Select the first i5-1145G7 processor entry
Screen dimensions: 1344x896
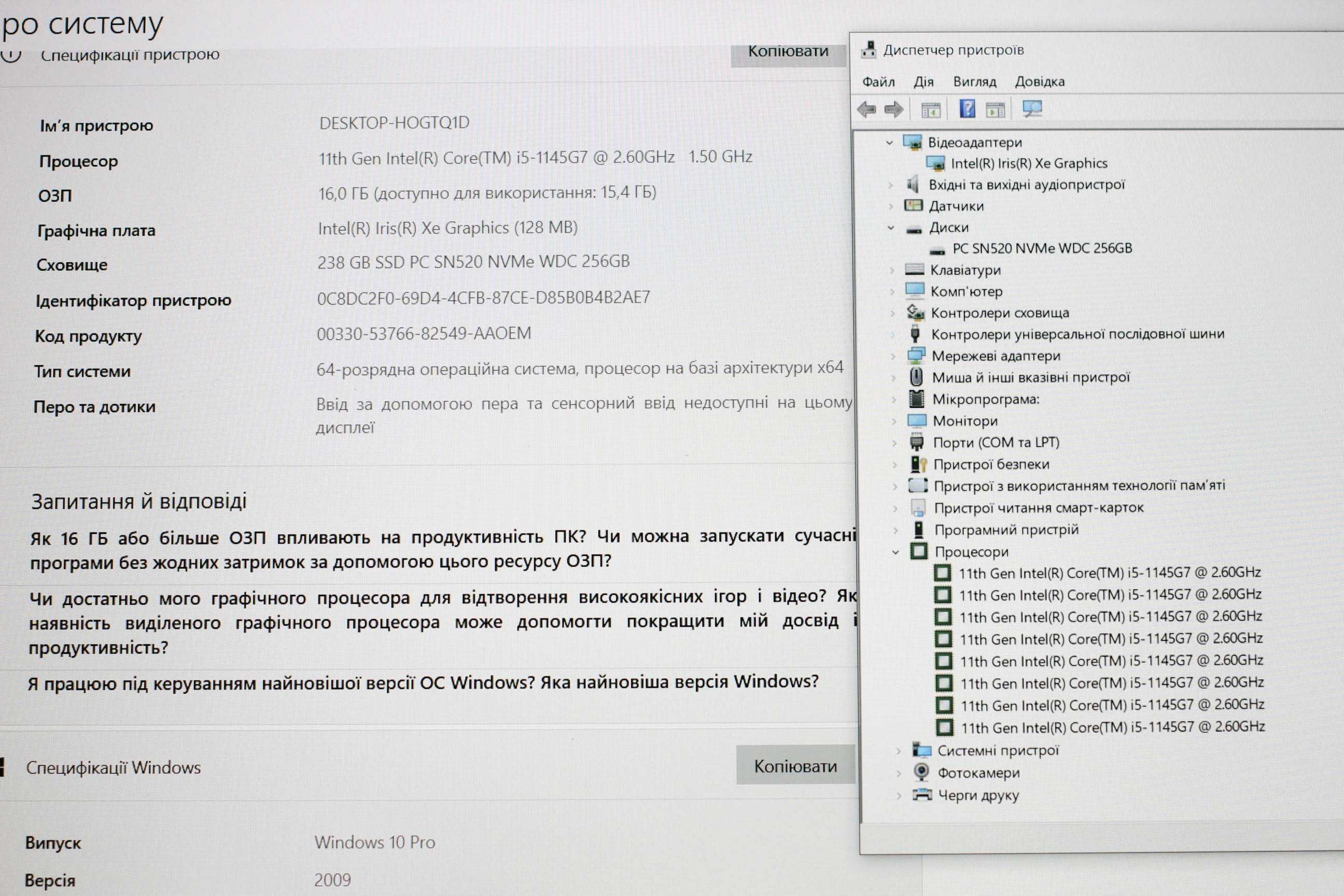pos(1109,572)
